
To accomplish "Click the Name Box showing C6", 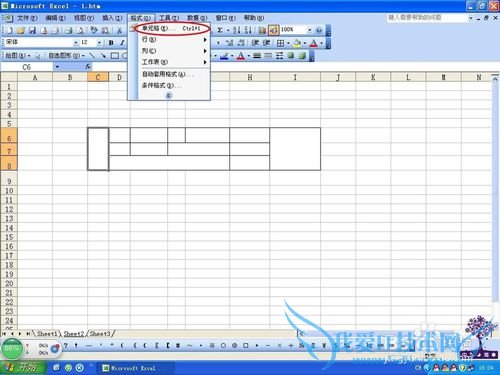I will 27,67.
